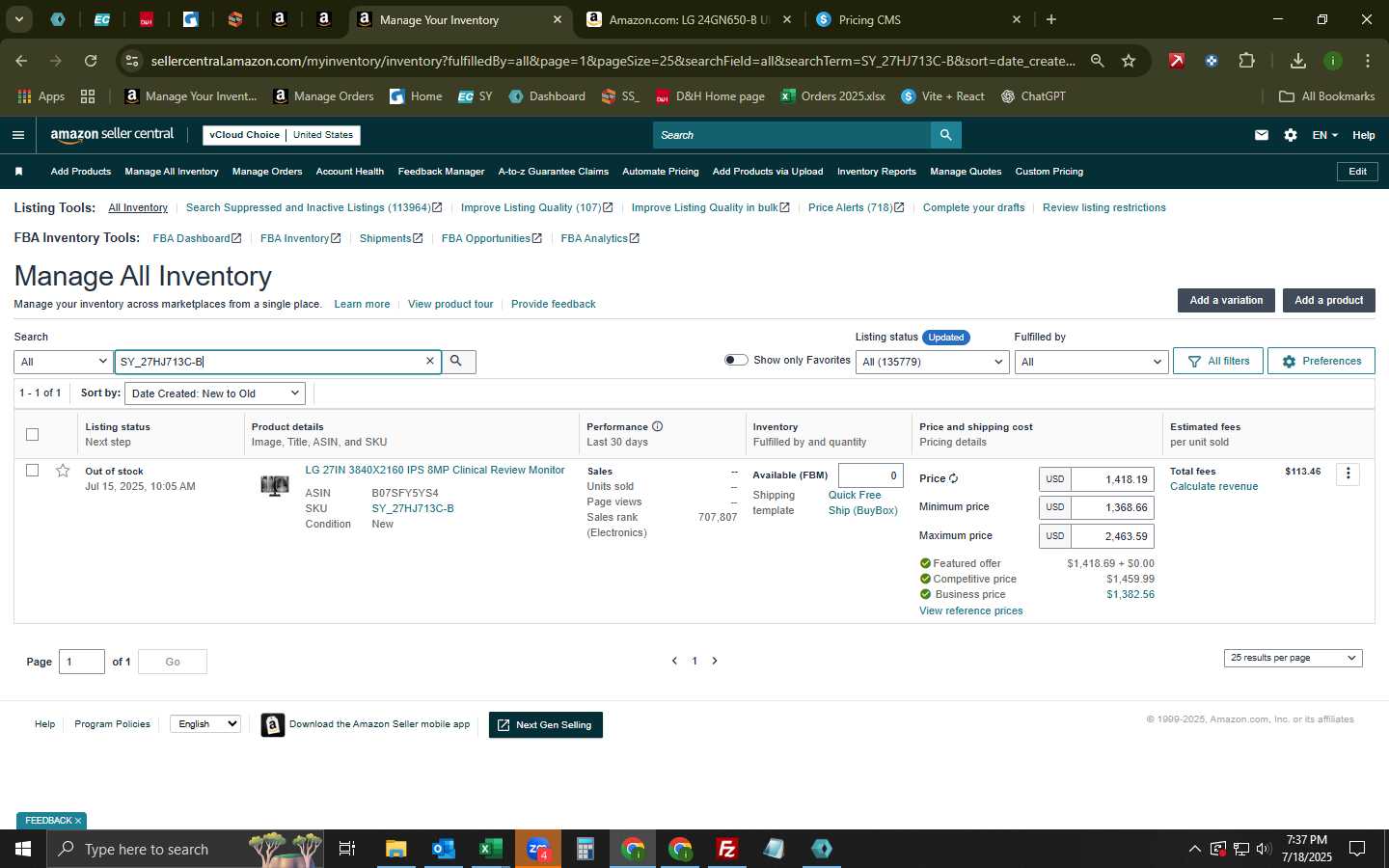Open the browser tab search dropdown arrow
The width and height of the screenshot is (1389, 868).
click(18, 18)
